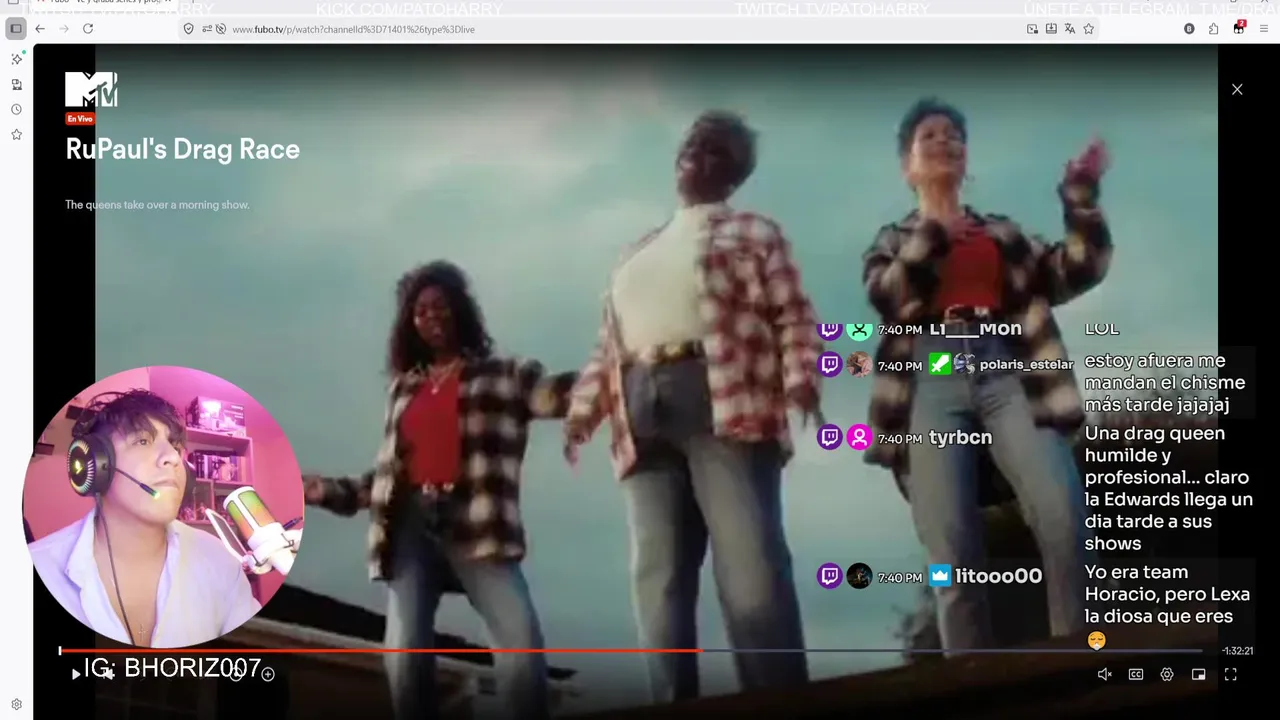This screenshot has width=1280, height=720.
Task: Click the MTV channel logo
Action: click(x=91, y=89)
